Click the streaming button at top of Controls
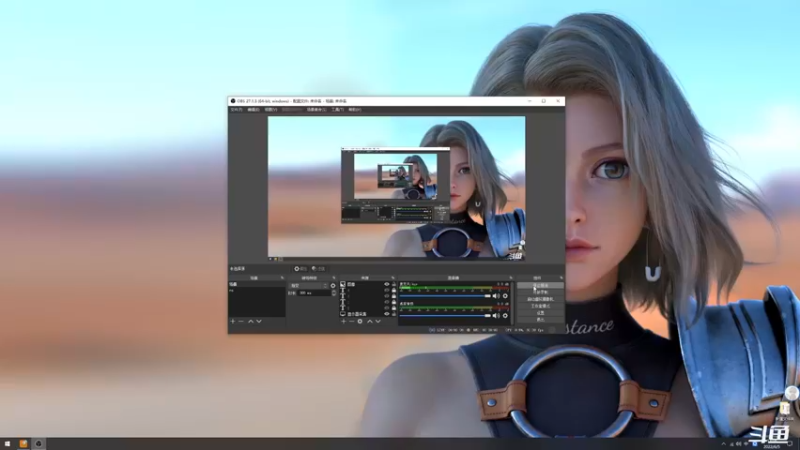 click(540, 286)
